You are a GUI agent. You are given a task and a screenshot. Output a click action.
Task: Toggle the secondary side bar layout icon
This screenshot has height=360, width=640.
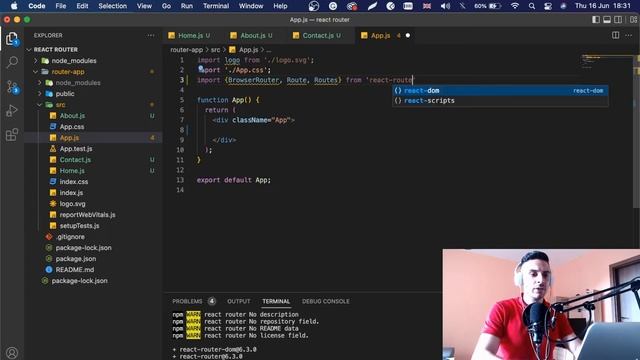tap(618, 20)
